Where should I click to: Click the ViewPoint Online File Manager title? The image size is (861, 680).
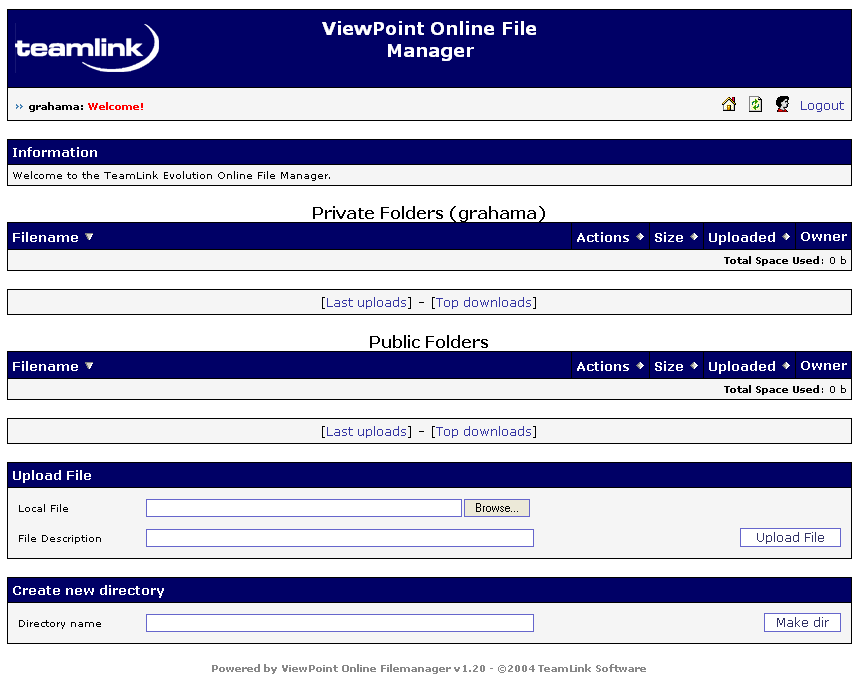click(x=429, y=40)
